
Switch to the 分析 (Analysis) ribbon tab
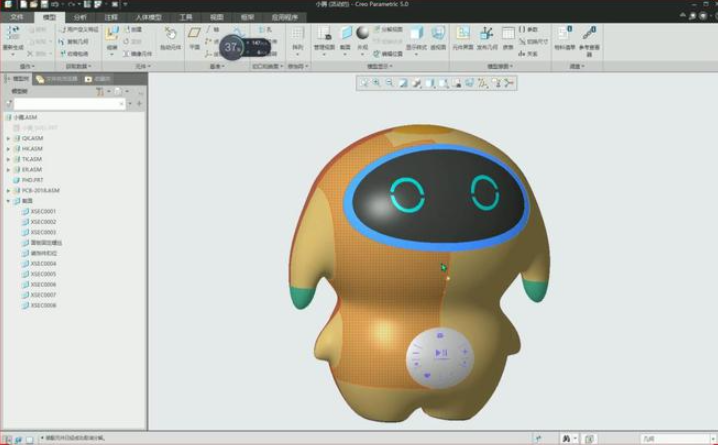click(x=80, y=17)
